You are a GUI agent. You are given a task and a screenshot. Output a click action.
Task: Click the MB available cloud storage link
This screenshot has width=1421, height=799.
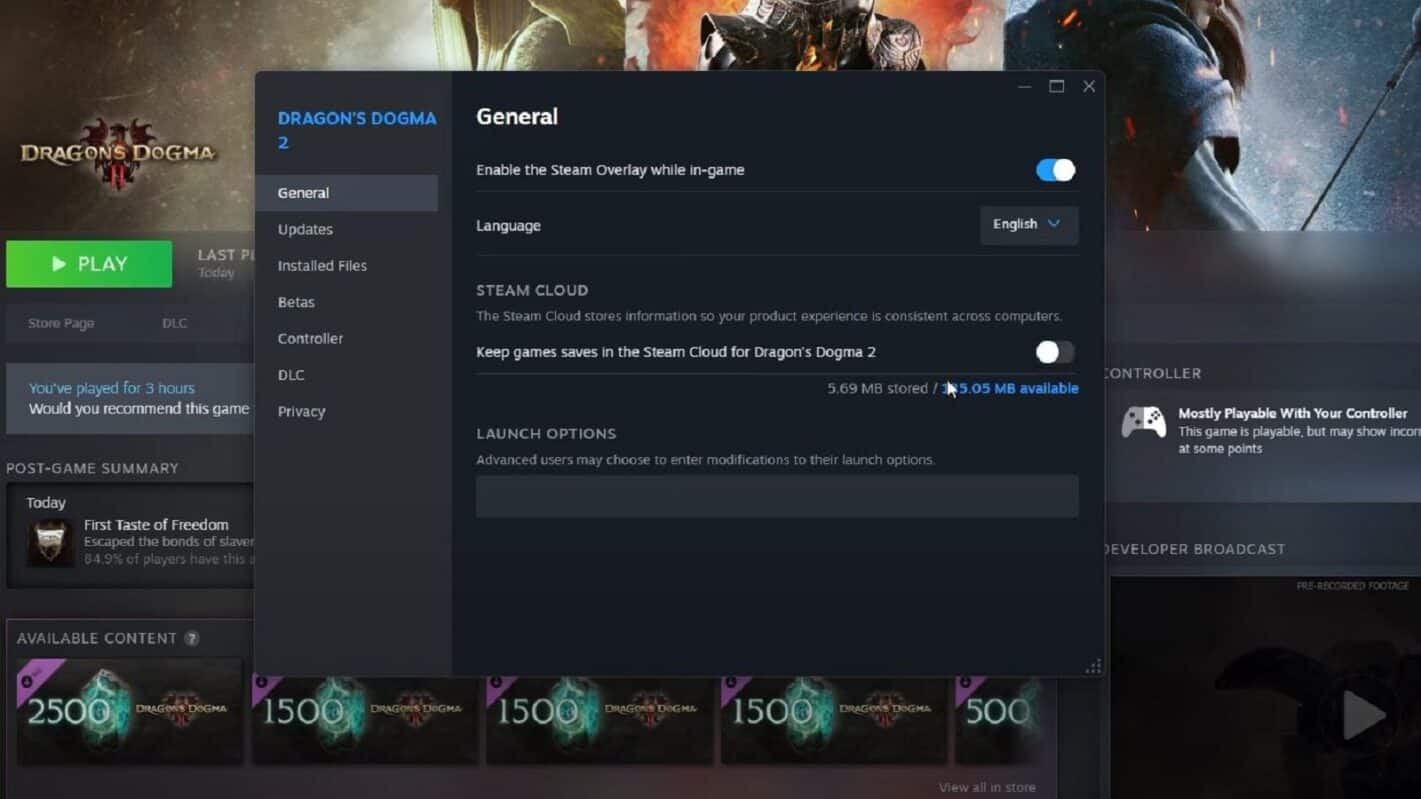(x=1010, y=388)
